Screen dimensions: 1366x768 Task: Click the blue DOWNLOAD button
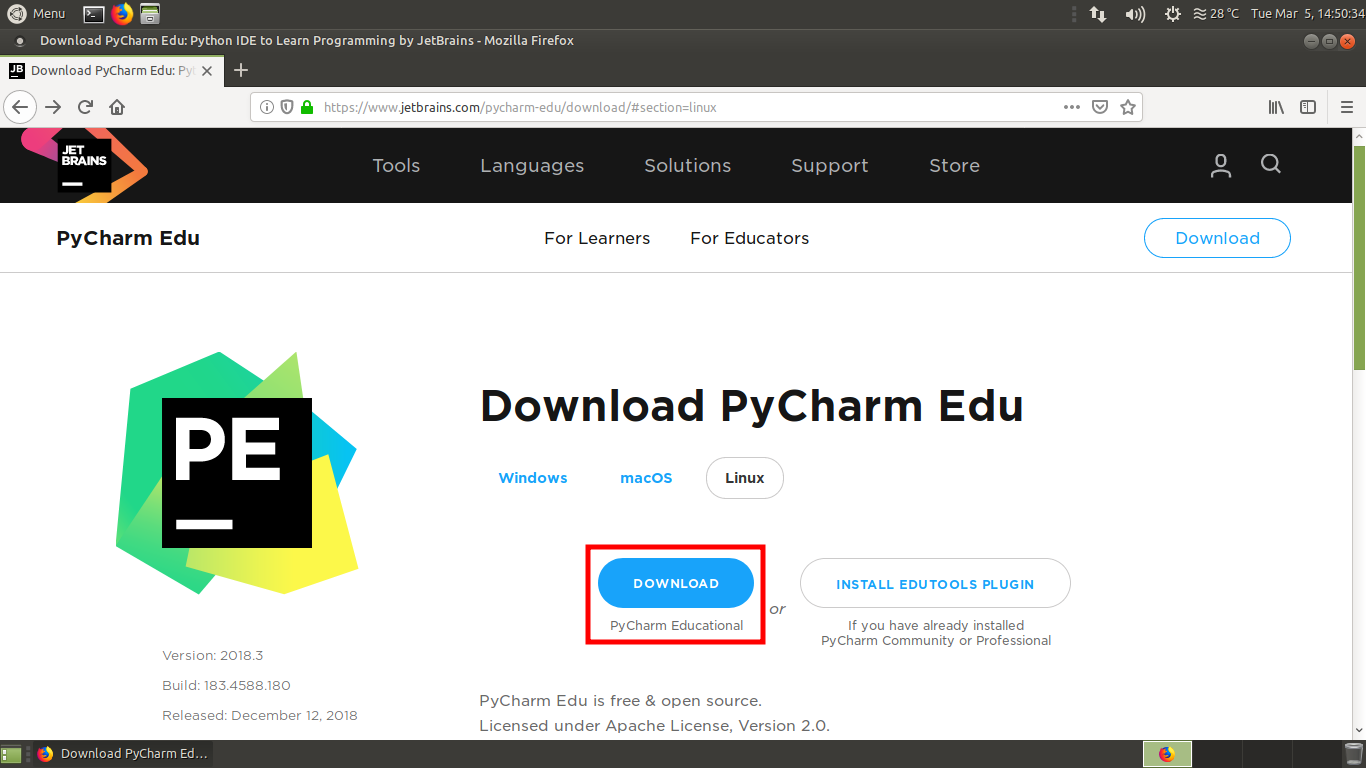coord(676,583)
